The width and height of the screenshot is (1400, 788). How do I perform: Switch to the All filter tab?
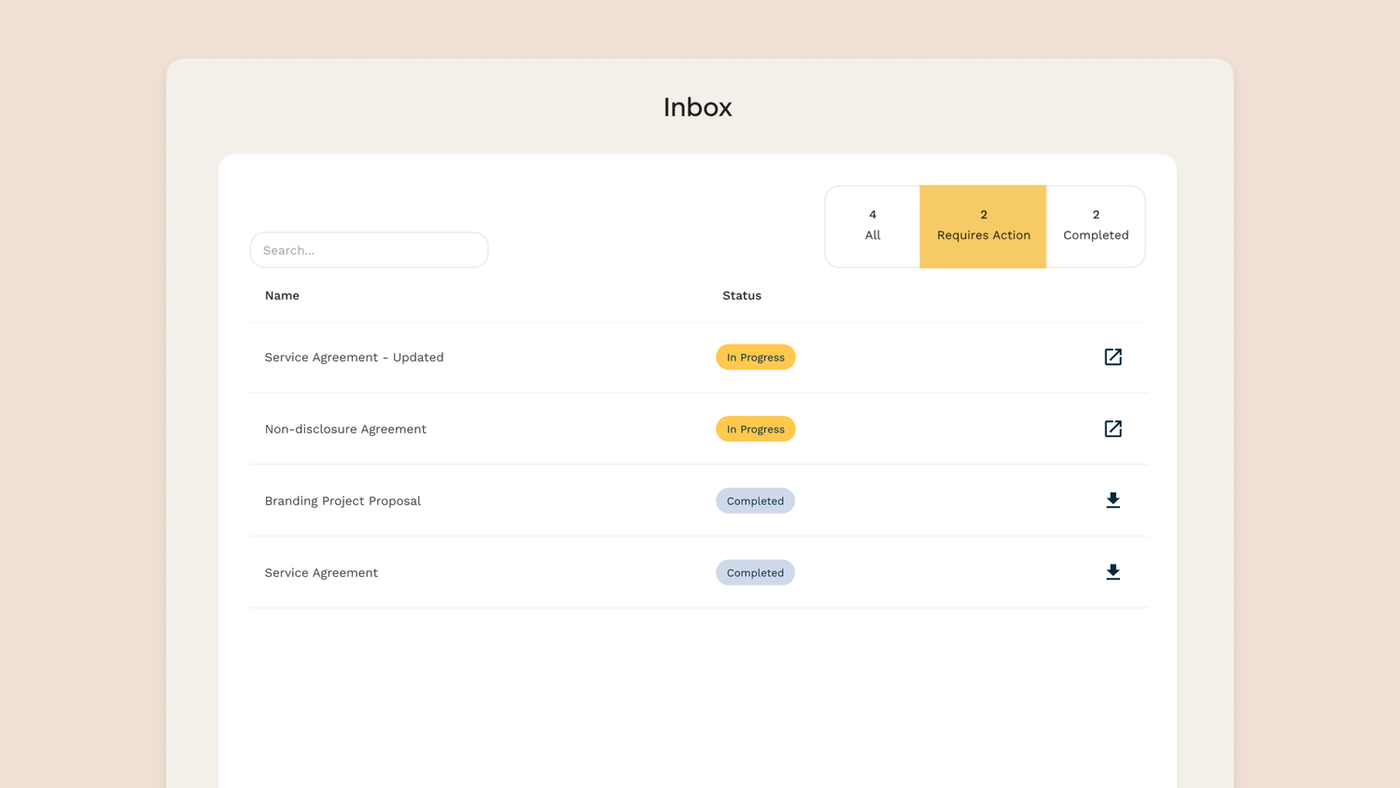click(x=872, y=225)
